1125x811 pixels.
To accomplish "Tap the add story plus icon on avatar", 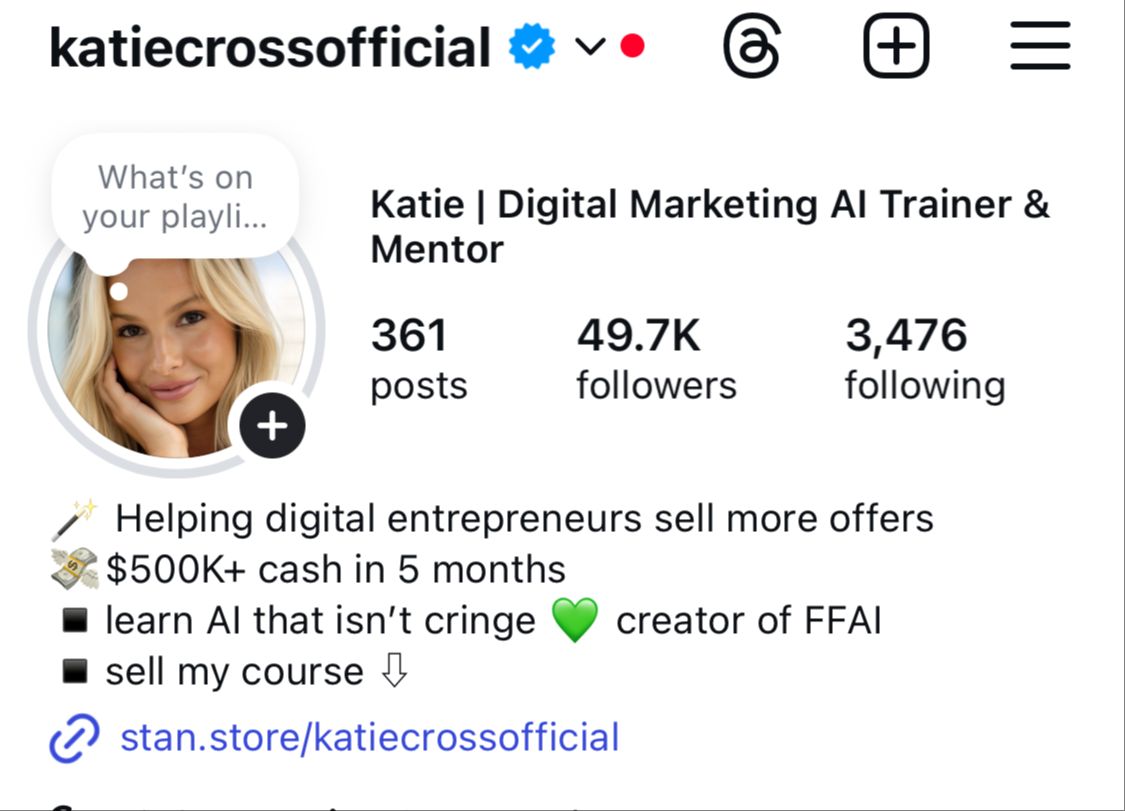I will click(x=272, y=427).
